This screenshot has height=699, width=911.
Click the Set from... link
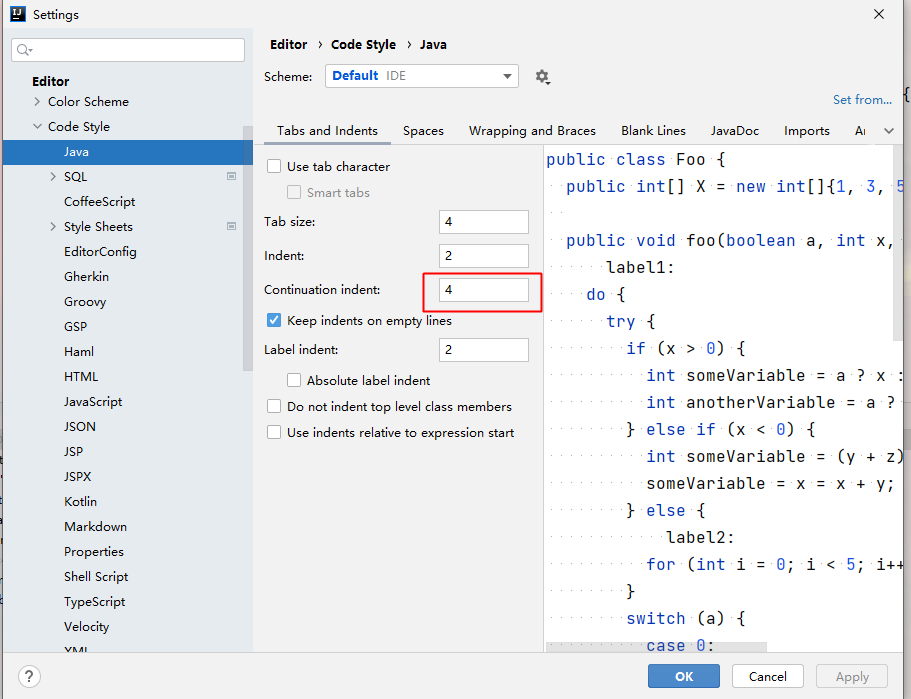pos(862,99)
